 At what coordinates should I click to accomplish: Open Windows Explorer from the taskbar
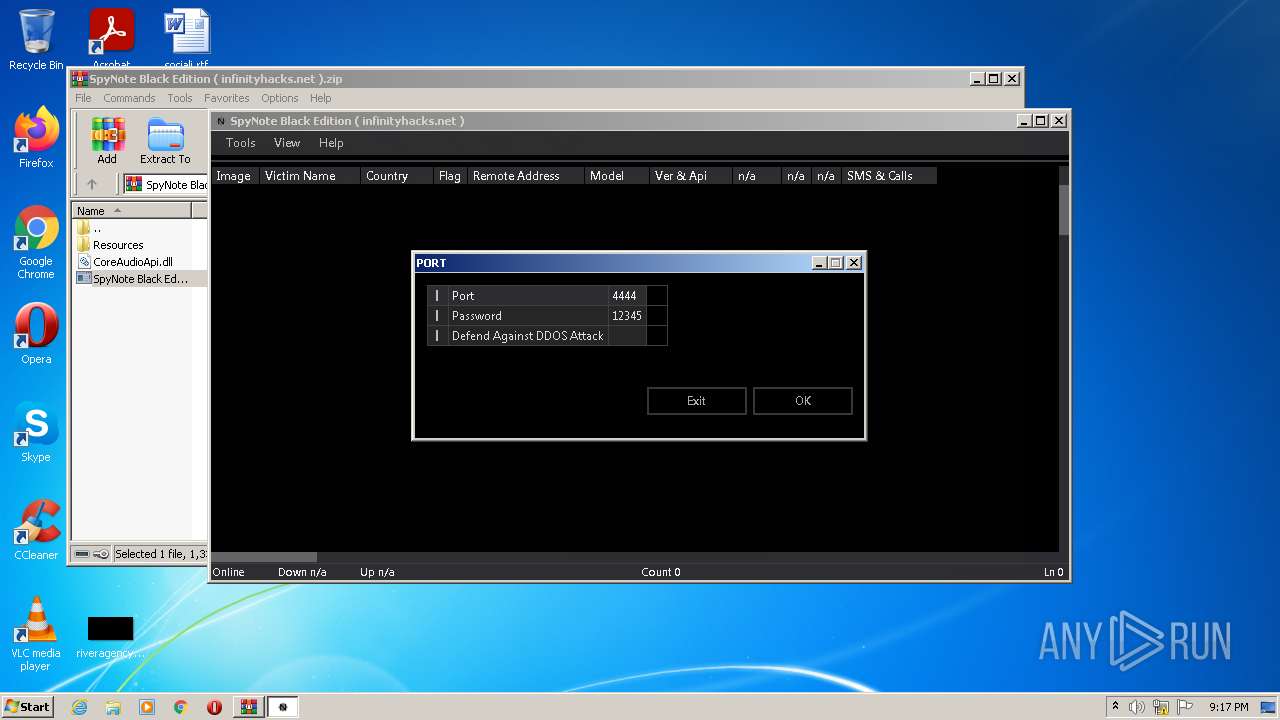click(x=113, y=707)
